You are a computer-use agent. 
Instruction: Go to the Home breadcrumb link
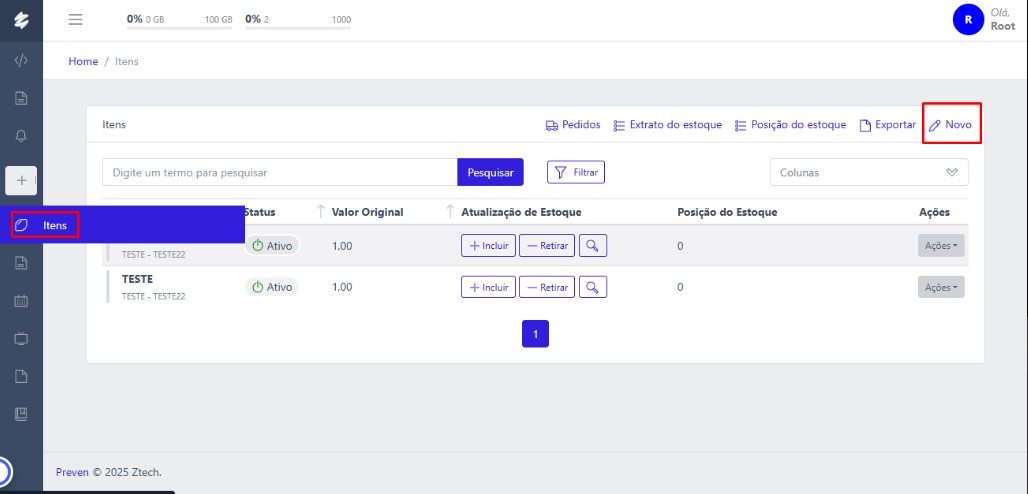pyautogui.click(x=83, y=61)
